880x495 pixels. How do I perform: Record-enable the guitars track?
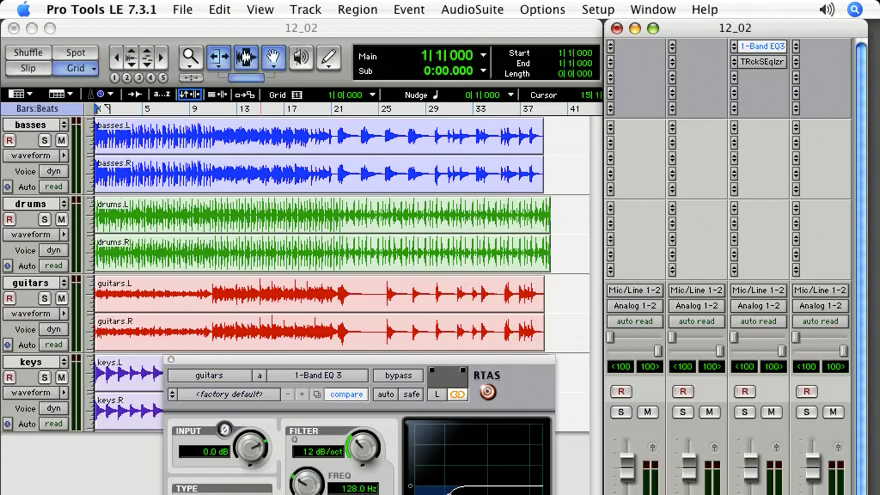click(10, 299)
